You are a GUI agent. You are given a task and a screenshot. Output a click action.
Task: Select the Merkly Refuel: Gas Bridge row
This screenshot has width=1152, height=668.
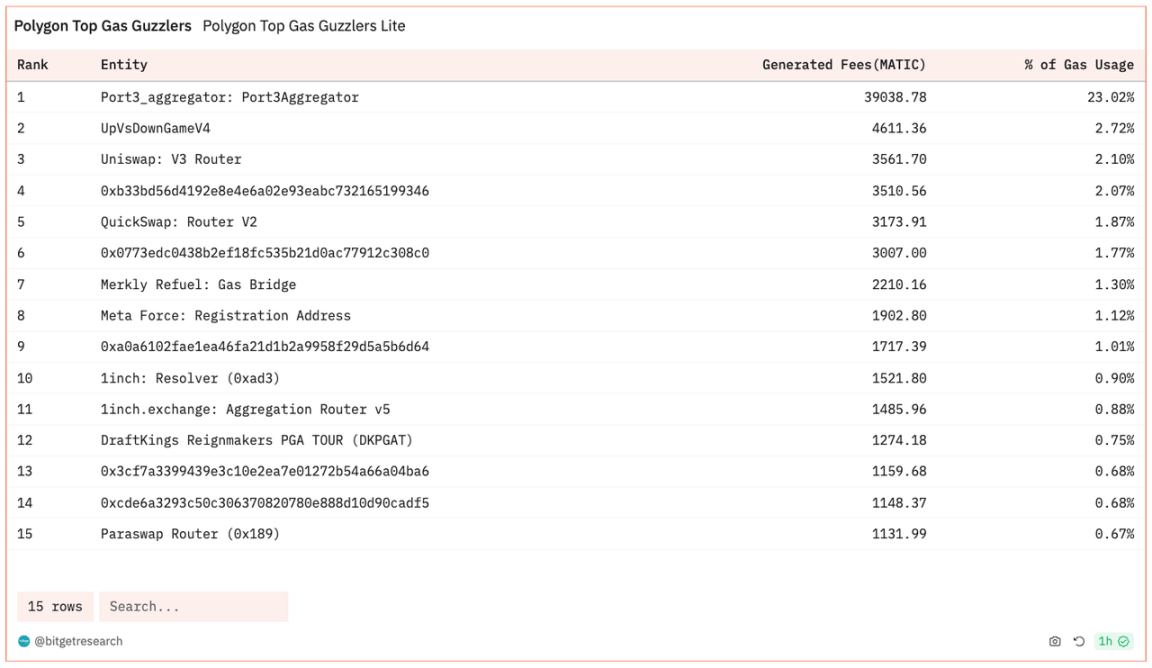[x=198, y=284]
